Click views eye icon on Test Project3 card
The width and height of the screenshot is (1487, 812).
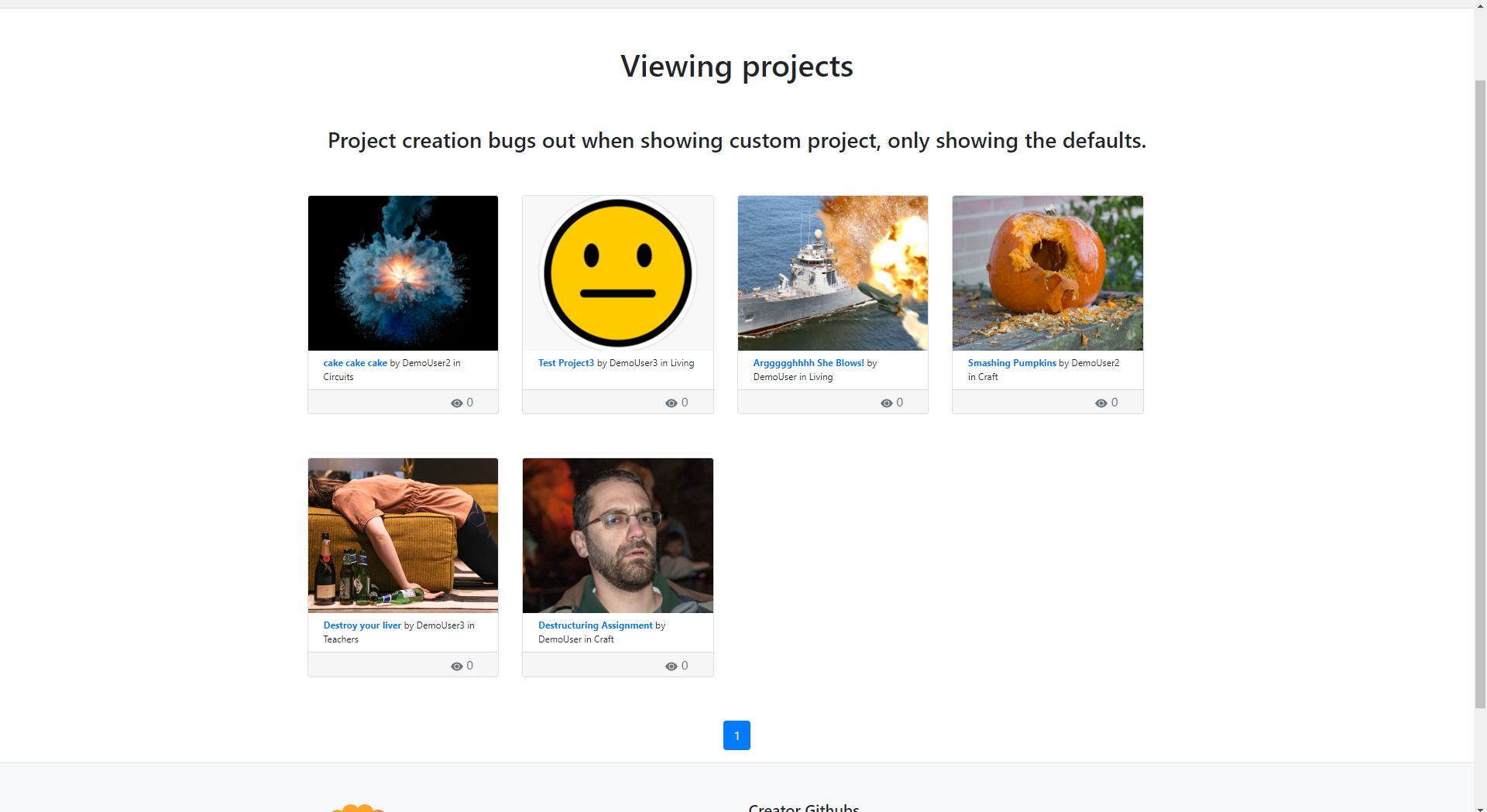click(671, 403)
